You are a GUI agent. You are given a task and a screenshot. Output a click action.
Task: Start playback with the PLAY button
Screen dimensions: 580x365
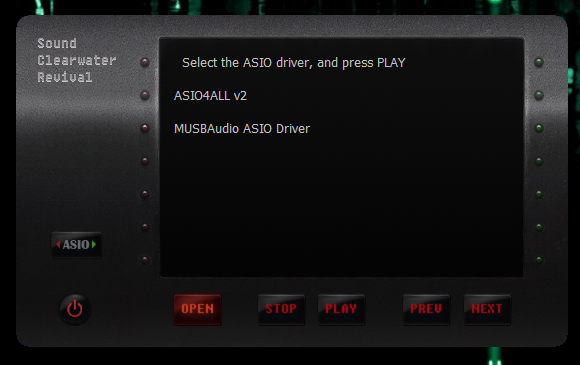[x=341, y=309]
